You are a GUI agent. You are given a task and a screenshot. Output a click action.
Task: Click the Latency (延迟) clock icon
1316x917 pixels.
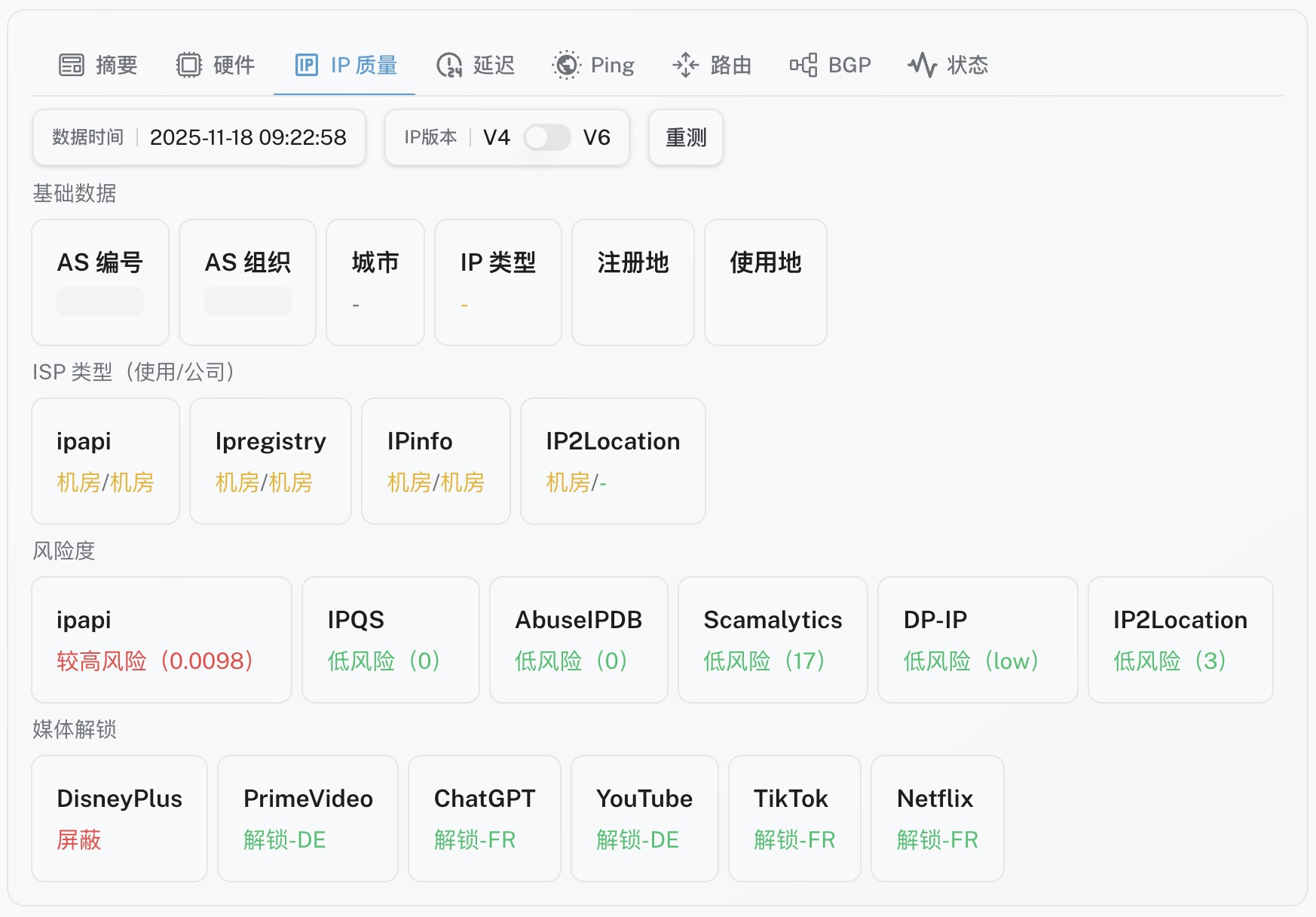point(449,66)
